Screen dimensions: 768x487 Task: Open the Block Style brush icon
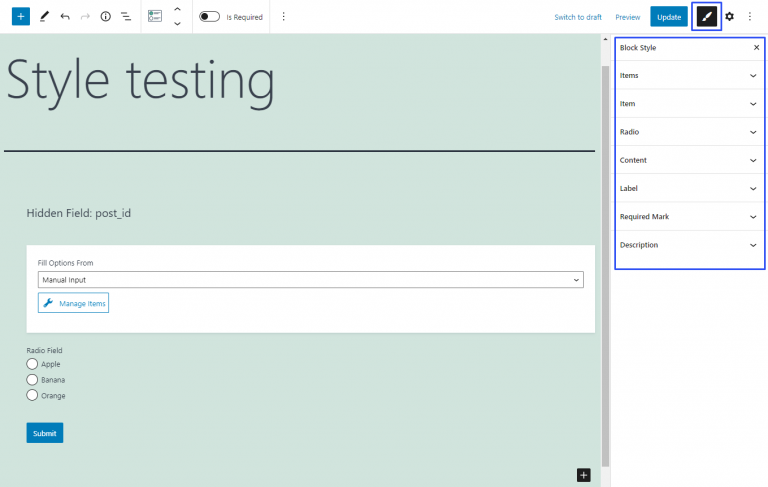point(707,17)
